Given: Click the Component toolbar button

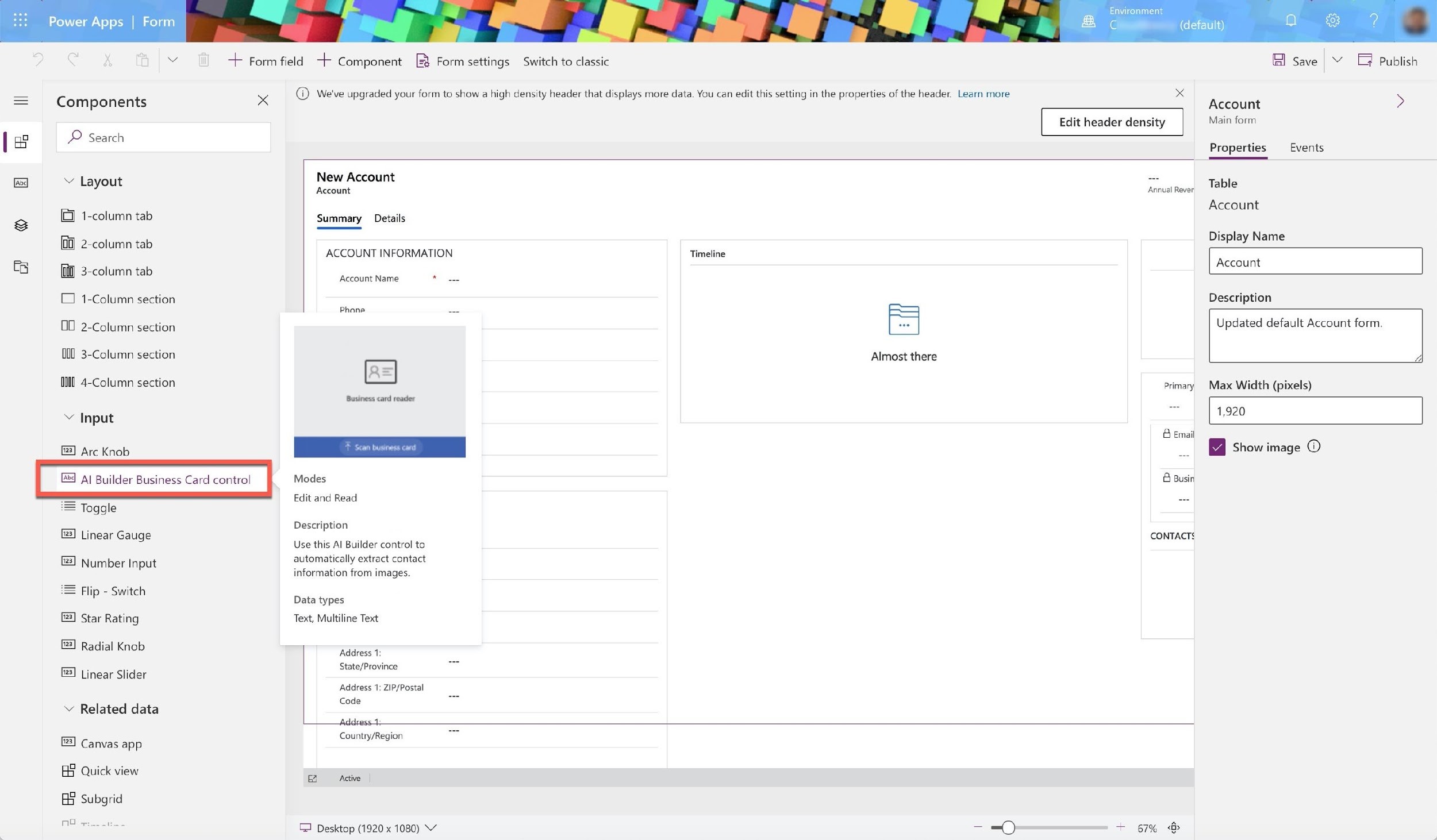Looking at the screenshot, I should click(x=359, y=61).
